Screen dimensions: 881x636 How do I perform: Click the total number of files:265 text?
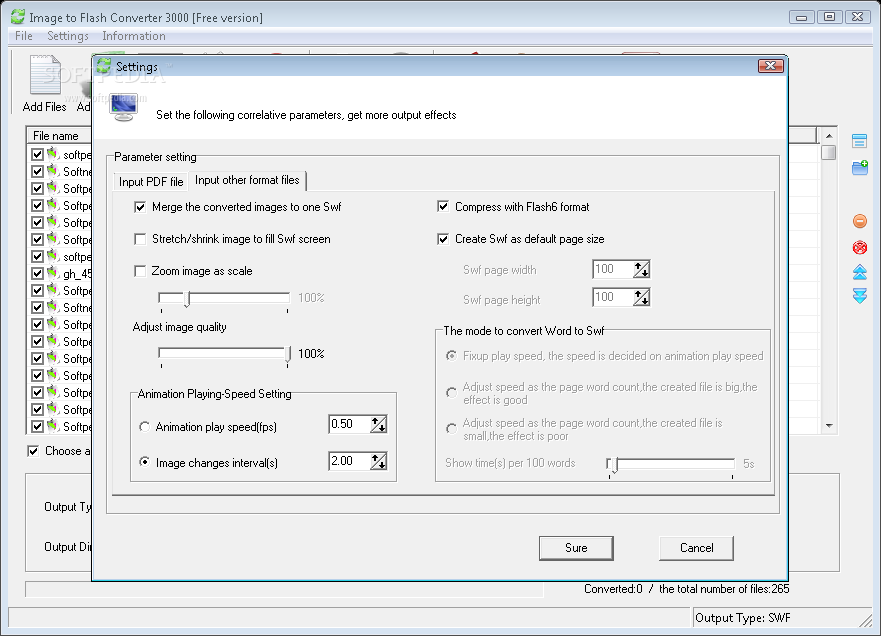coord(724,589)
